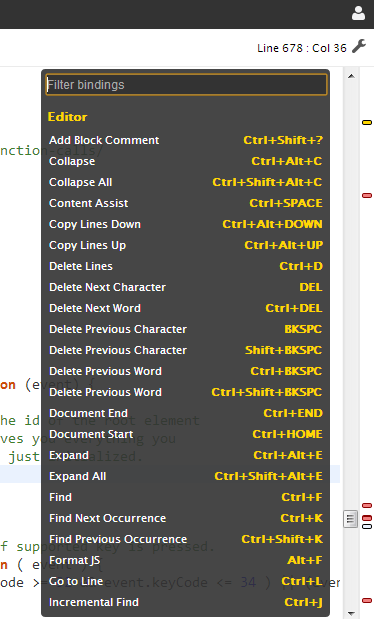Choose Document Start entry
The image size is (374, 619).
tap(186, 434)
